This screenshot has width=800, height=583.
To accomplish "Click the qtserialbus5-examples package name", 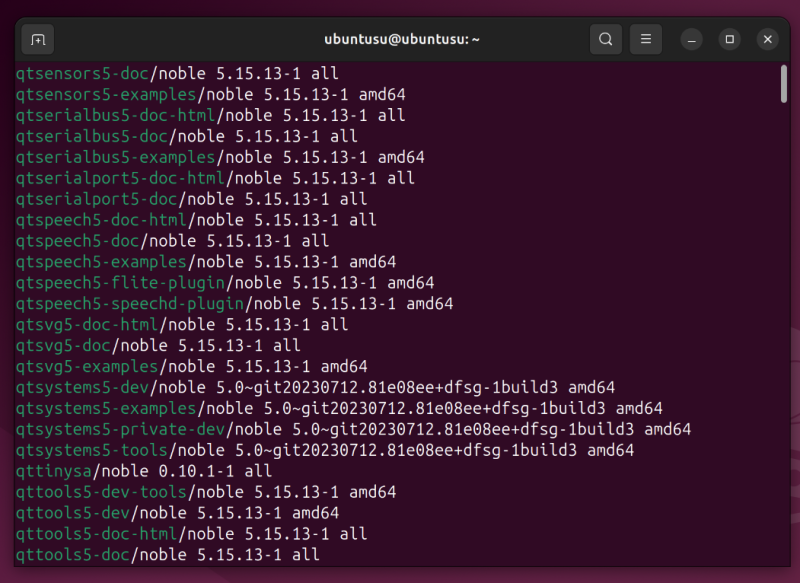I will click(115, 157).
